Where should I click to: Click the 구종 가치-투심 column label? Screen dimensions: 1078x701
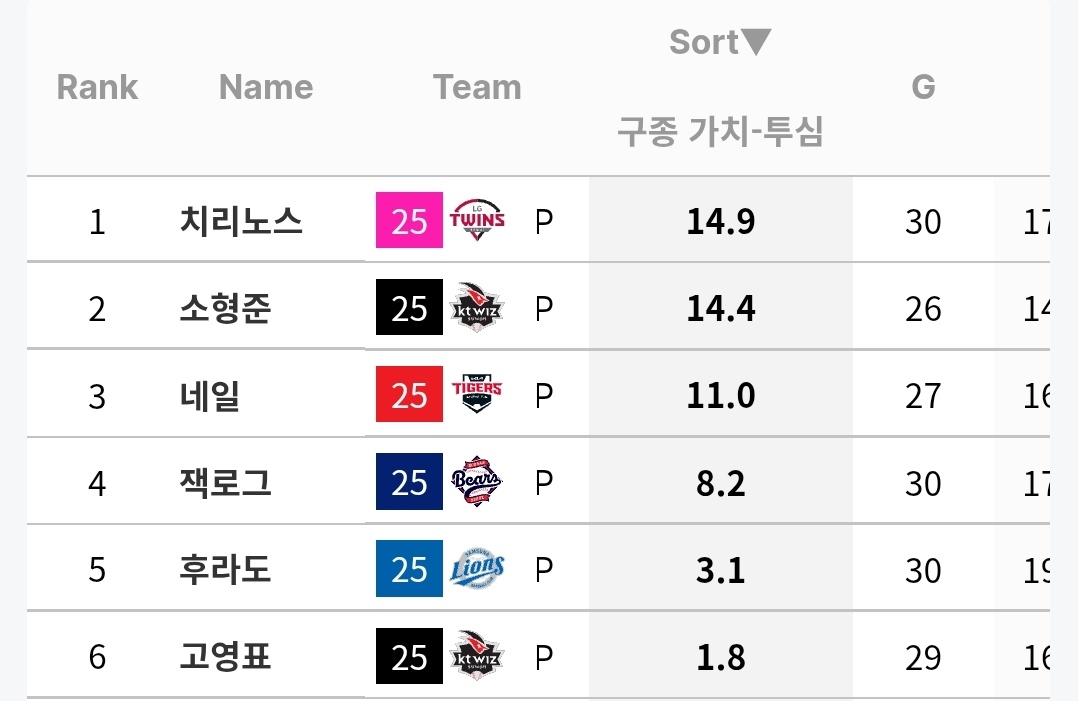point(720,131)
